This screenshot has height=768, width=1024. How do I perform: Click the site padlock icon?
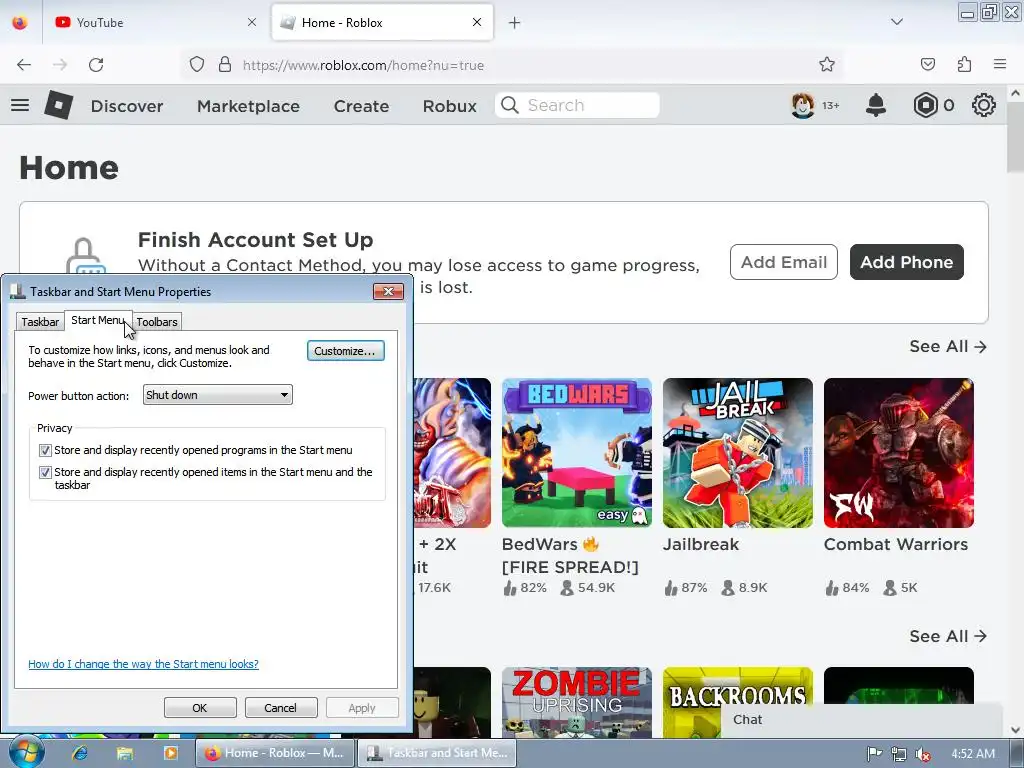coord(225,65)
